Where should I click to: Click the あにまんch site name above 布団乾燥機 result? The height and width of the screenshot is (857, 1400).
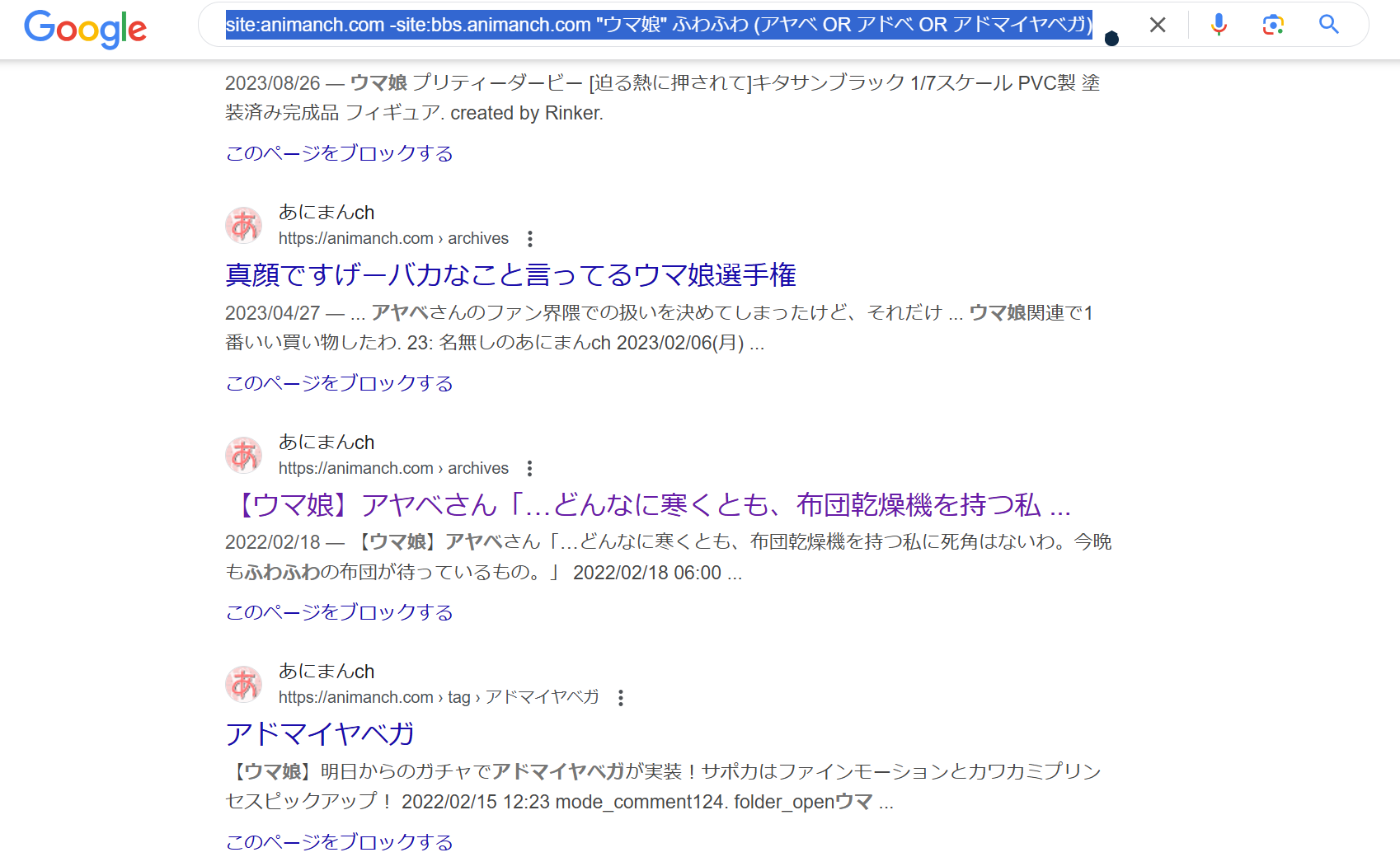(327, 443)
